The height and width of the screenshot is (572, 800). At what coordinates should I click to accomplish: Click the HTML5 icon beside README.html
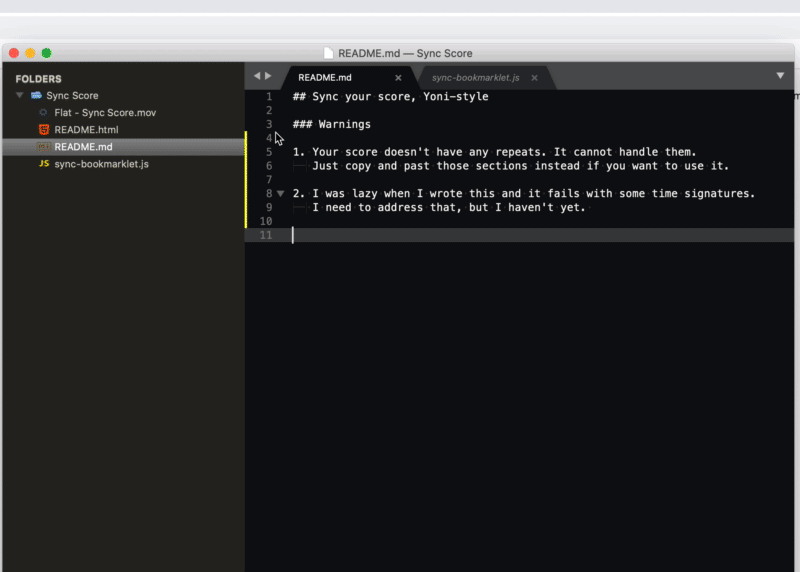44,130
